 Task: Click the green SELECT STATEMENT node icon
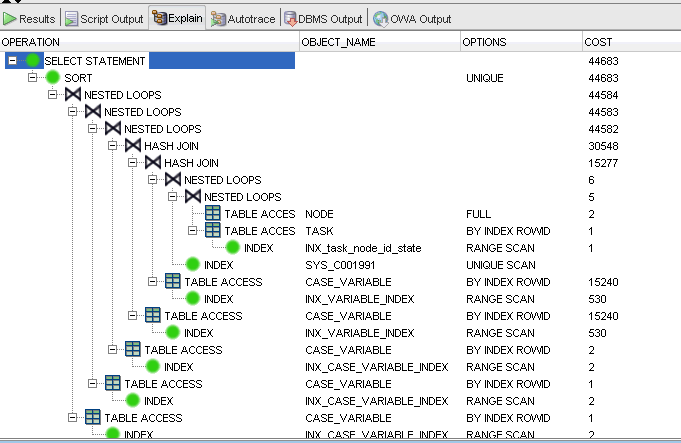tap(34, 61)
